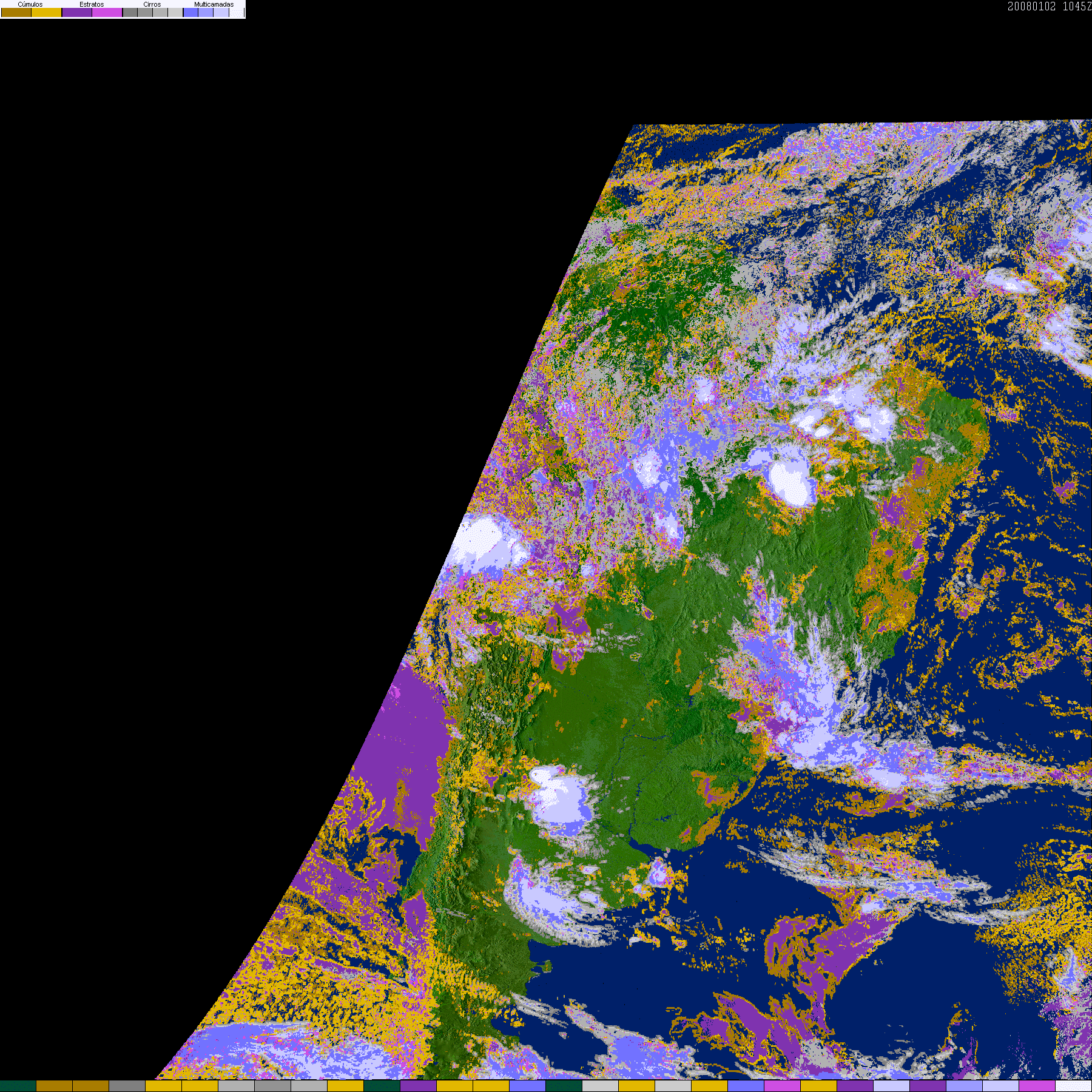
Task: Select the second-darkest gray Cirros swatch
Action: click(x=145, y=13)
